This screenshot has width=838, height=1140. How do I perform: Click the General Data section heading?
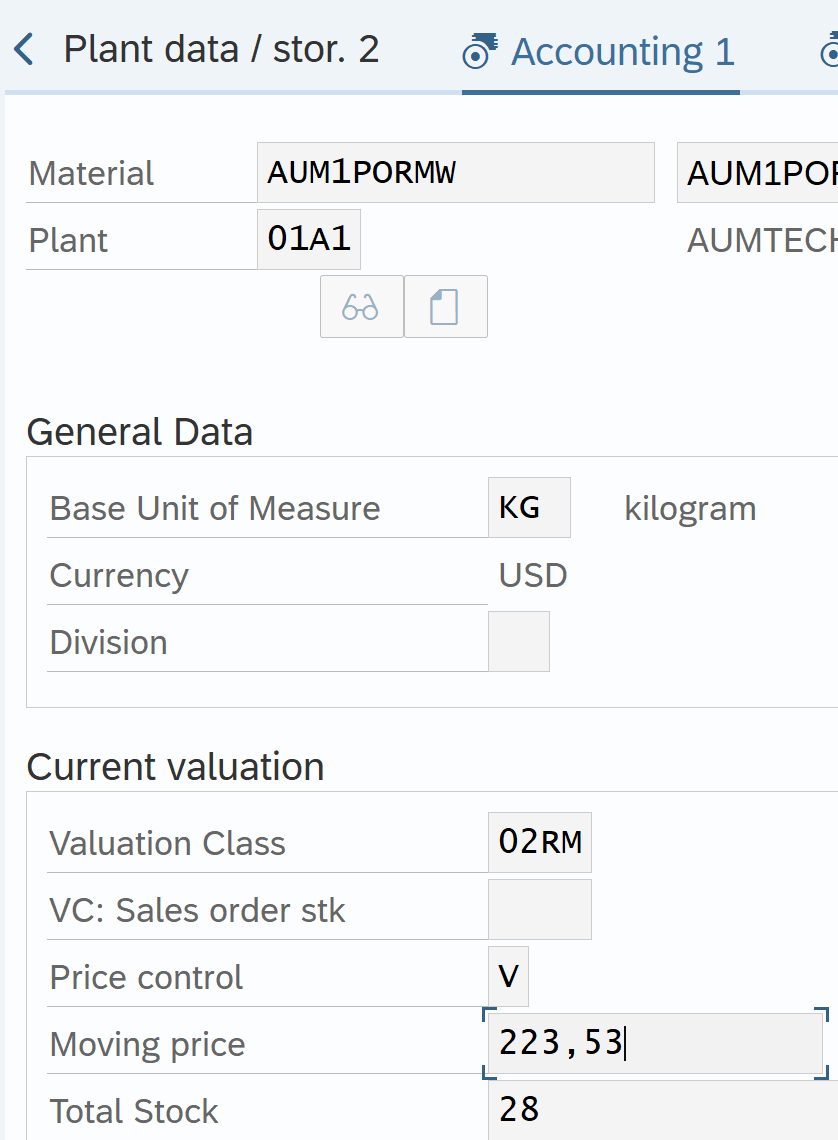coord(140,432)
